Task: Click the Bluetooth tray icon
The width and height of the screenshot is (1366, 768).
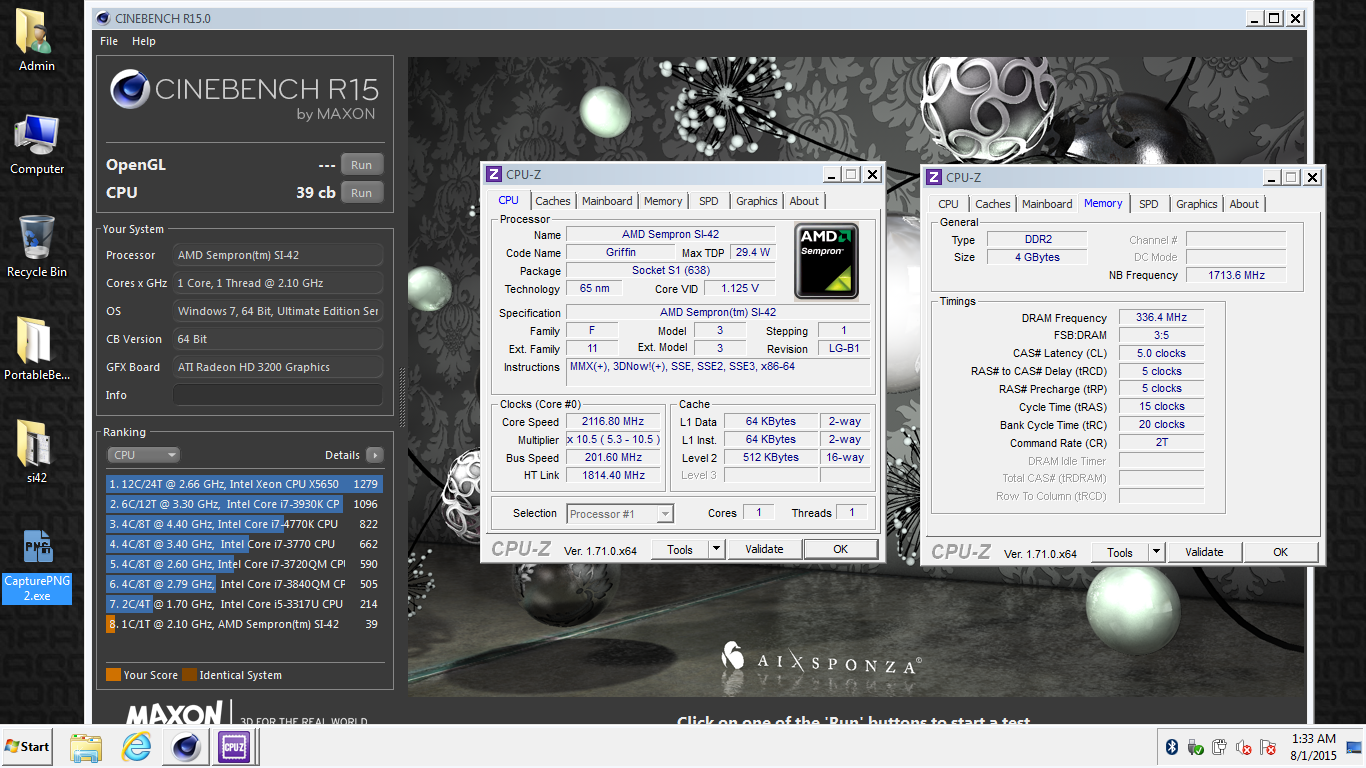Action: pyautogui.click(x=1172, y=747)
